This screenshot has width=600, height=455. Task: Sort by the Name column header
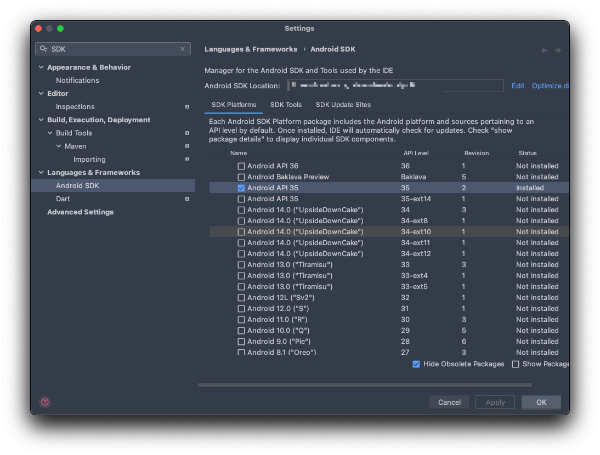[238, 153]
